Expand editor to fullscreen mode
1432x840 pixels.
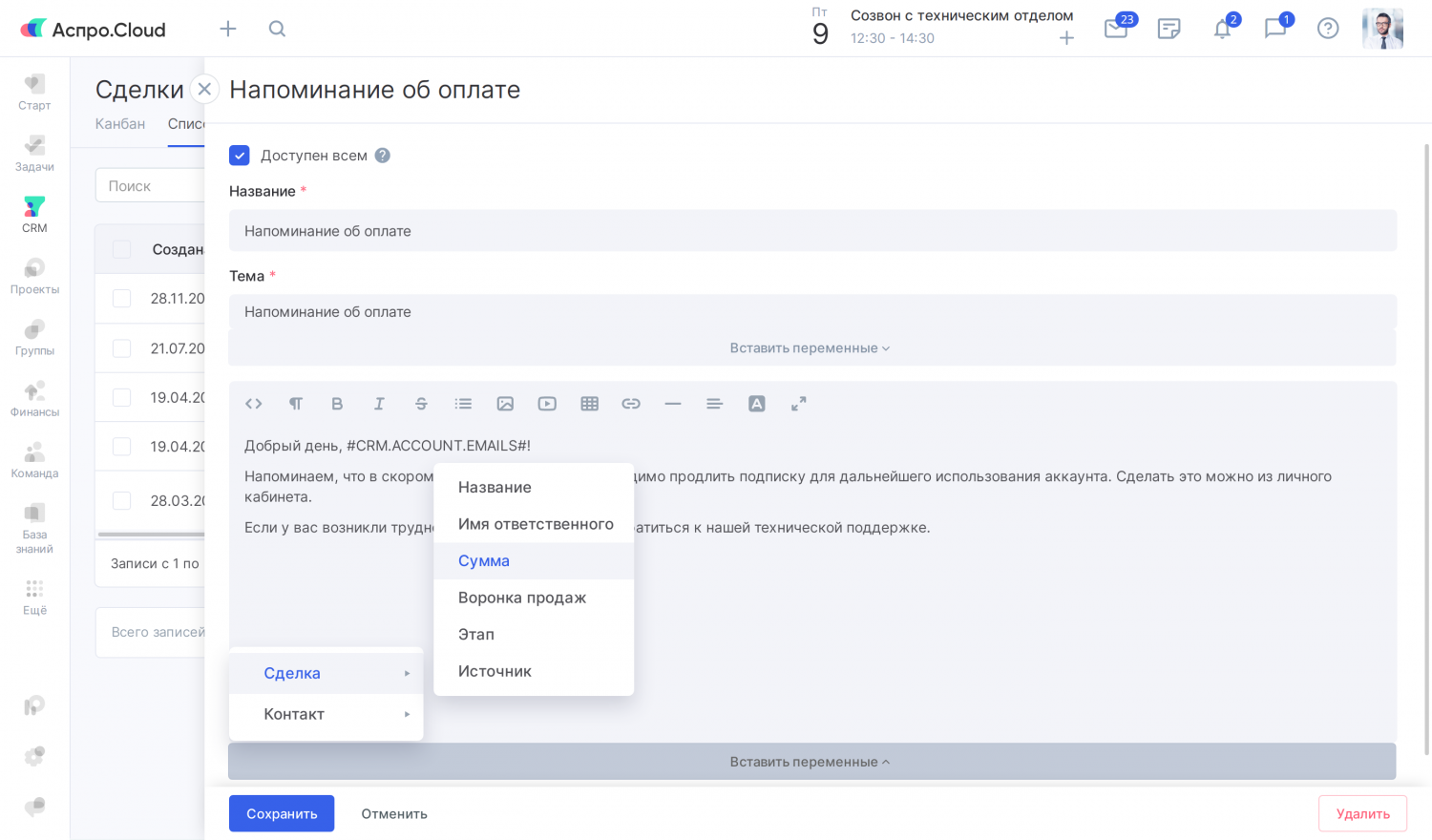coord(799,404)
